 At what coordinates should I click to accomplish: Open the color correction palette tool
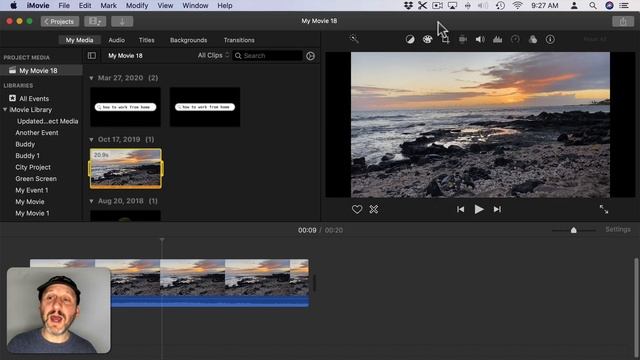(427, 39)
